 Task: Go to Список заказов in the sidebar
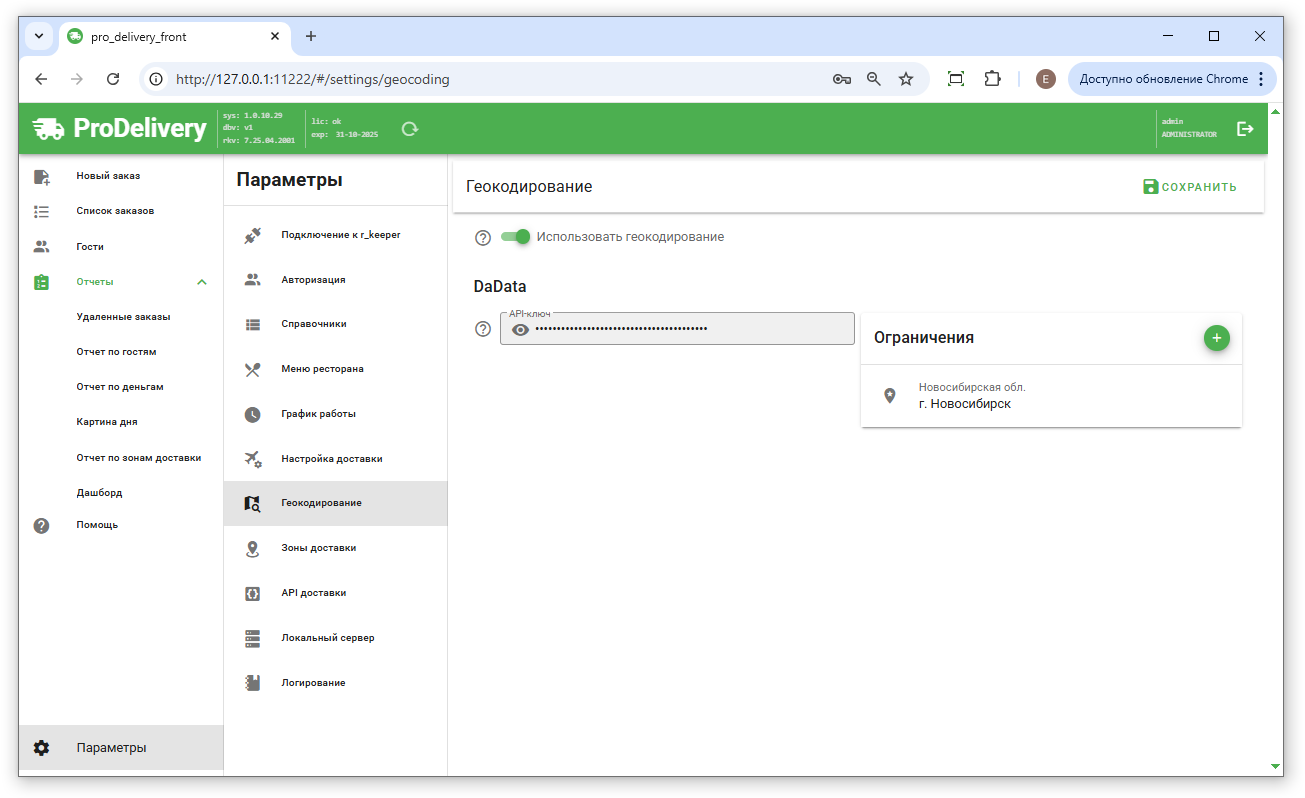tap(115, 211)
